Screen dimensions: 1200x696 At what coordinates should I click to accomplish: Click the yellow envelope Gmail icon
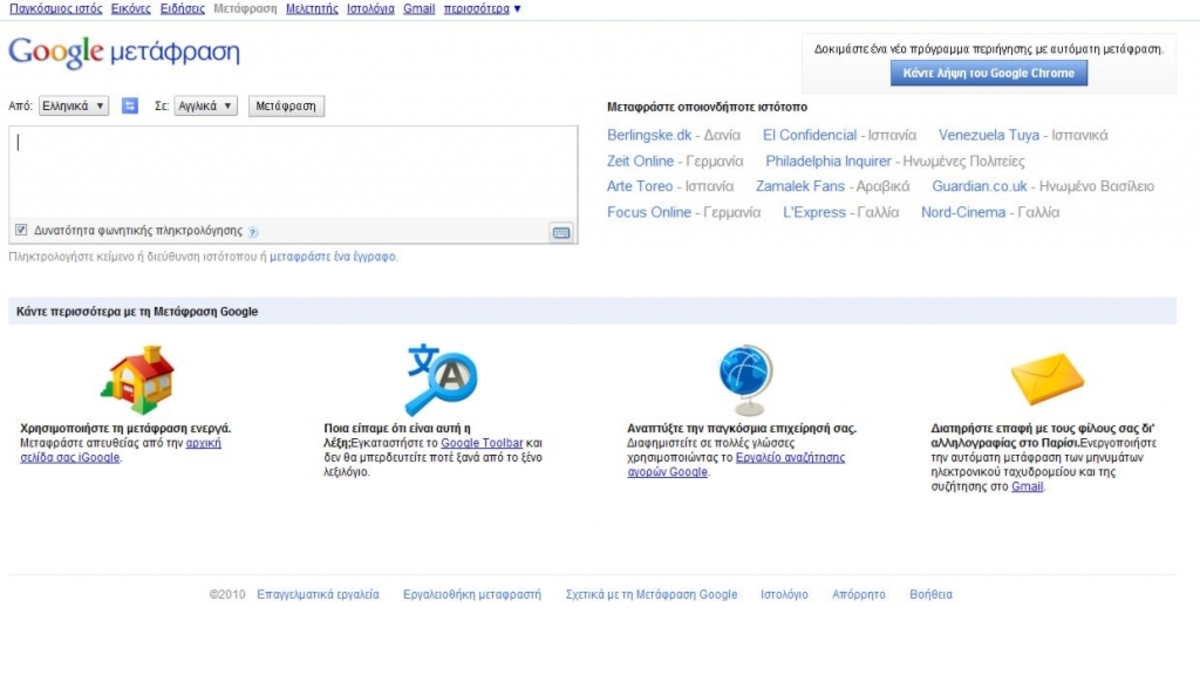(1047, 379)
